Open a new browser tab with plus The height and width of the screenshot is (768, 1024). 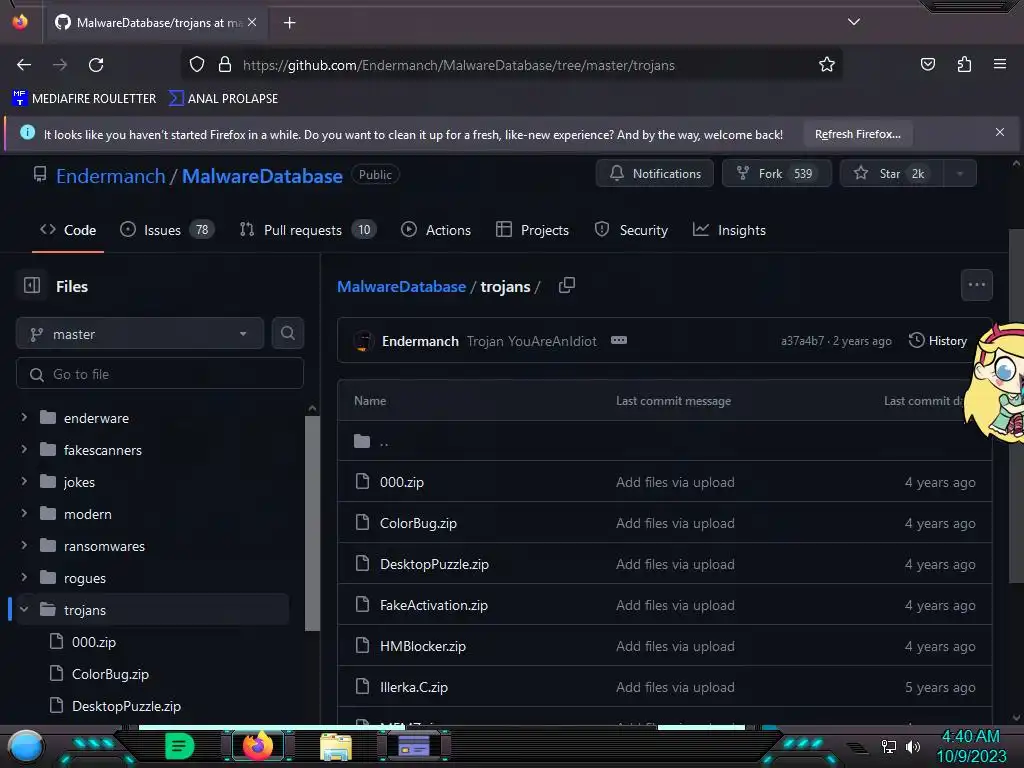click(289, 23)
